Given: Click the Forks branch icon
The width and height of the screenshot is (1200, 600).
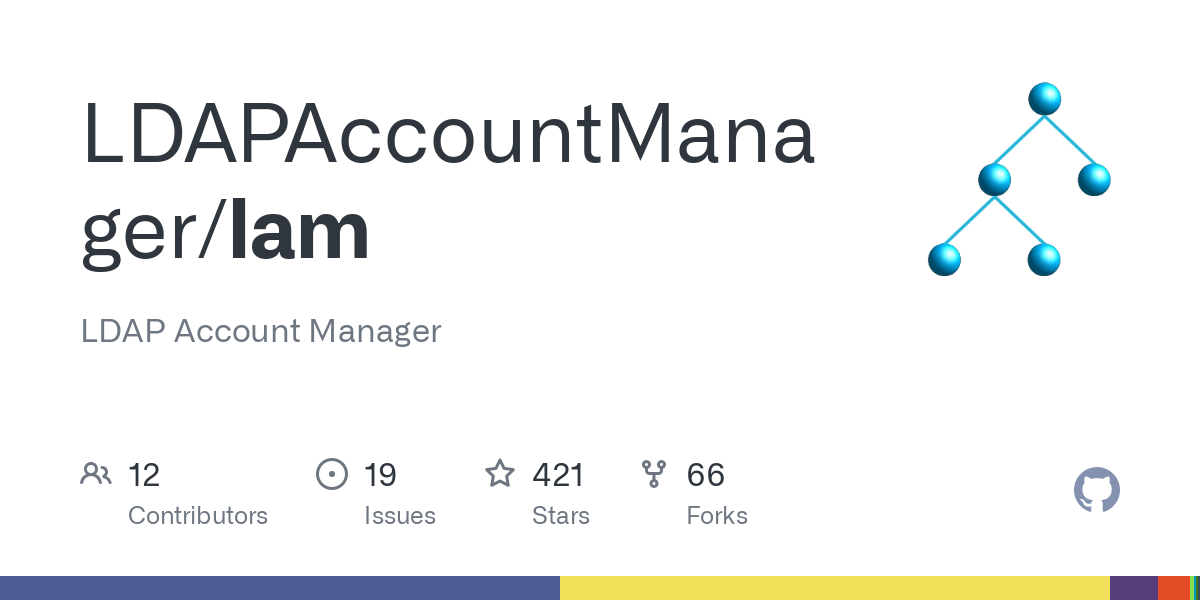Looking at the screenshot, I should [654, 473].
